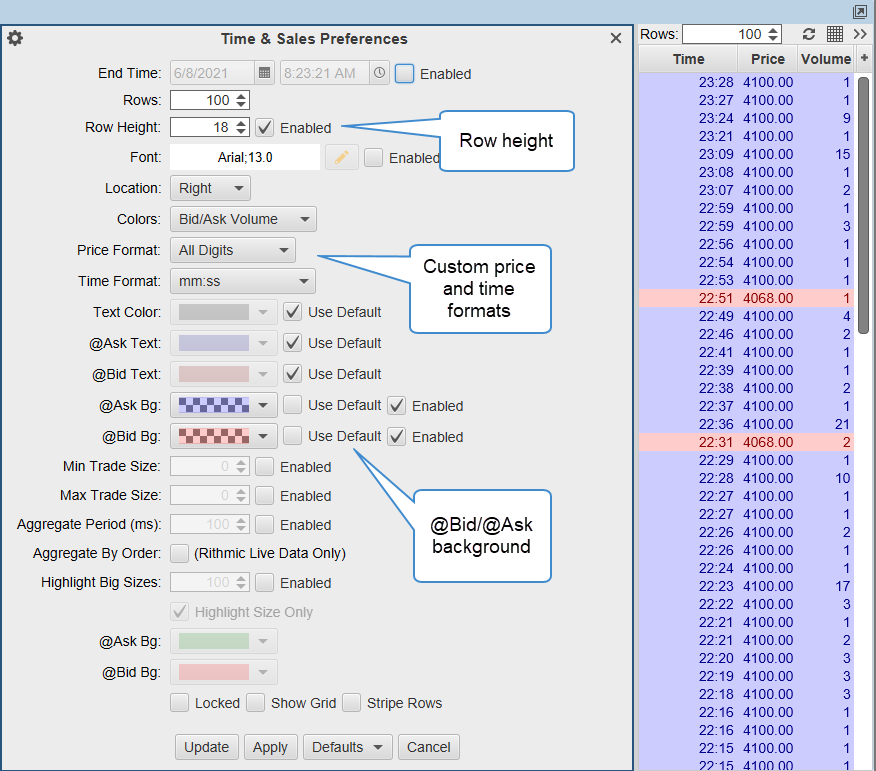Viewport: 876px width, 771px height.
Task: Click the End Time clock icon
Action: pyautogui.click(x=379, y=73)
